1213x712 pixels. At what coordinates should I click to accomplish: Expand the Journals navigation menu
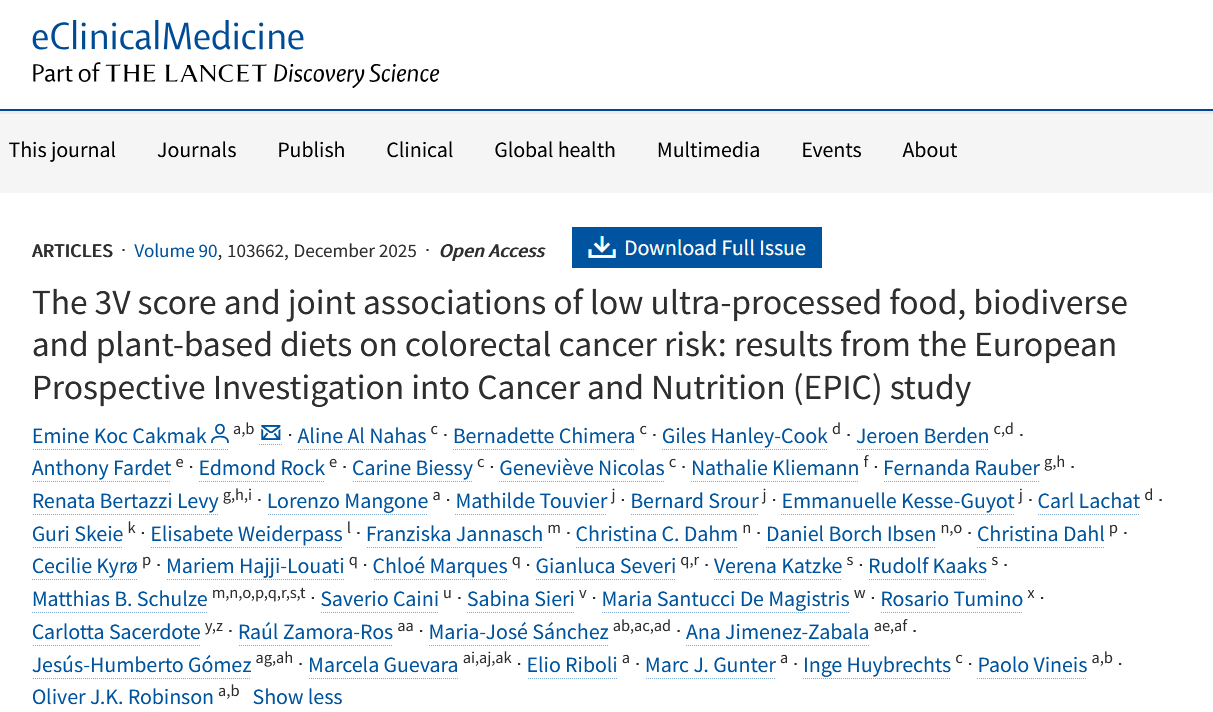tap(197, 150)
